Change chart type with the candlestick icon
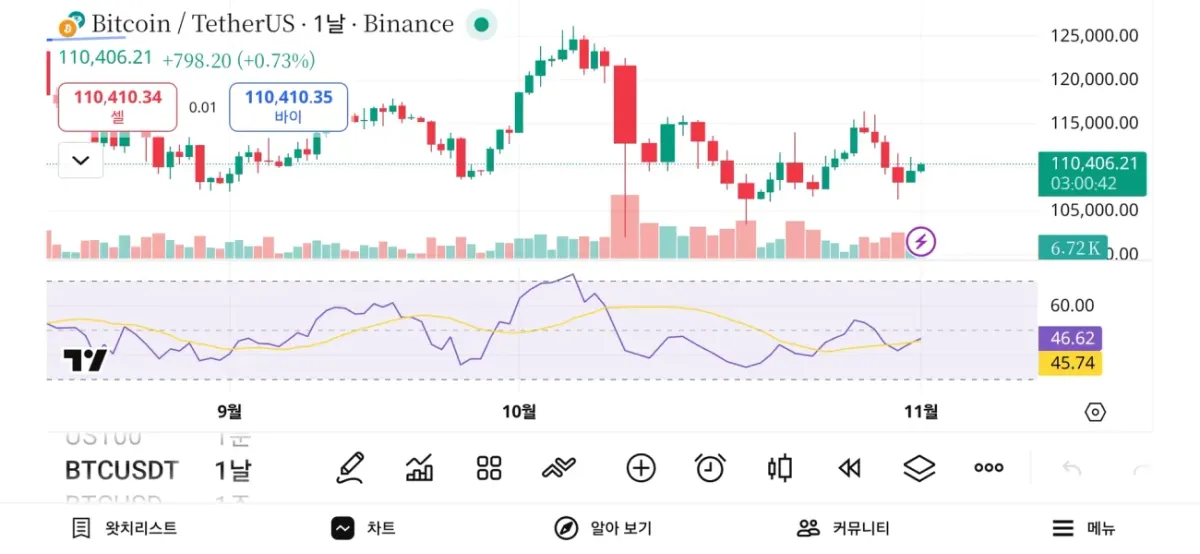1200x554 pixels. [x=780, y=467]
